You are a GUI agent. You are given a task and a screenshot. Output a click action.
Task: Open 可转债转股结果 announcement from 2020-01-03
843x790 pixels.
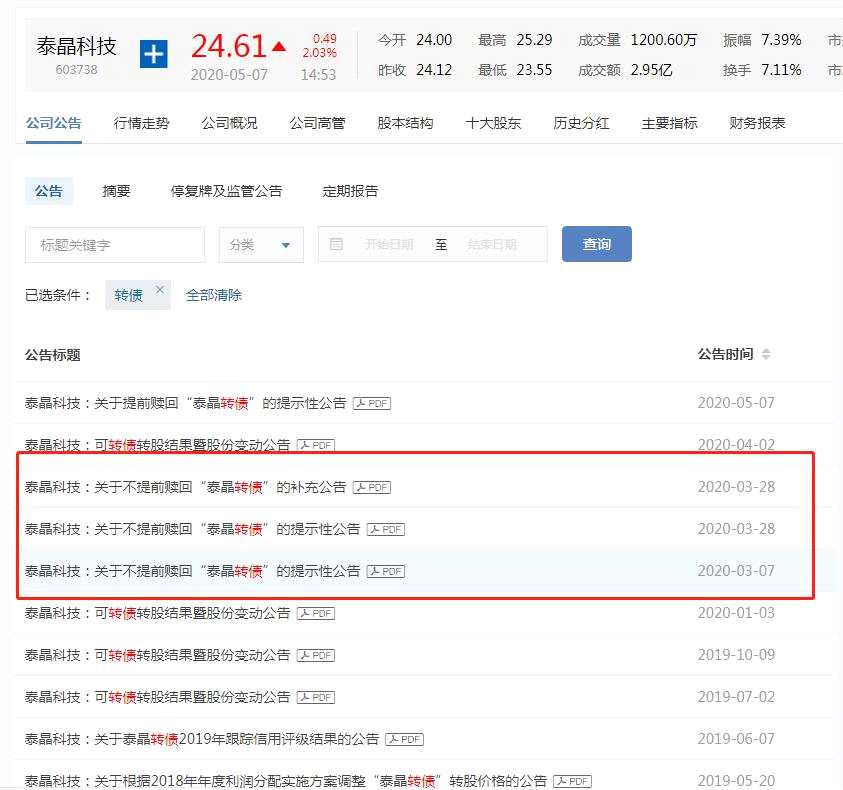click(x=157, y=613)
